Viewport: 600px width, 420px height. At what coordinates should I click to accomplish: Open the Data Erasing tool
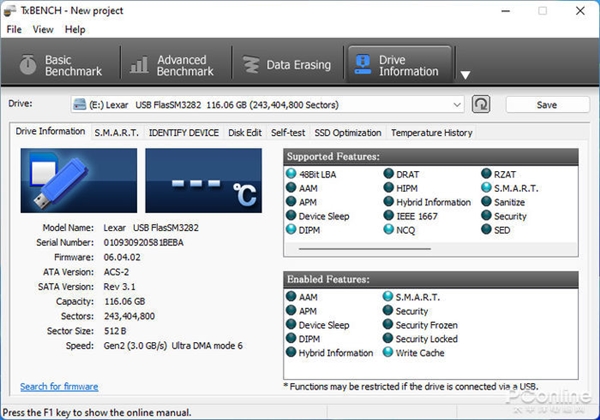click(287, 65)
